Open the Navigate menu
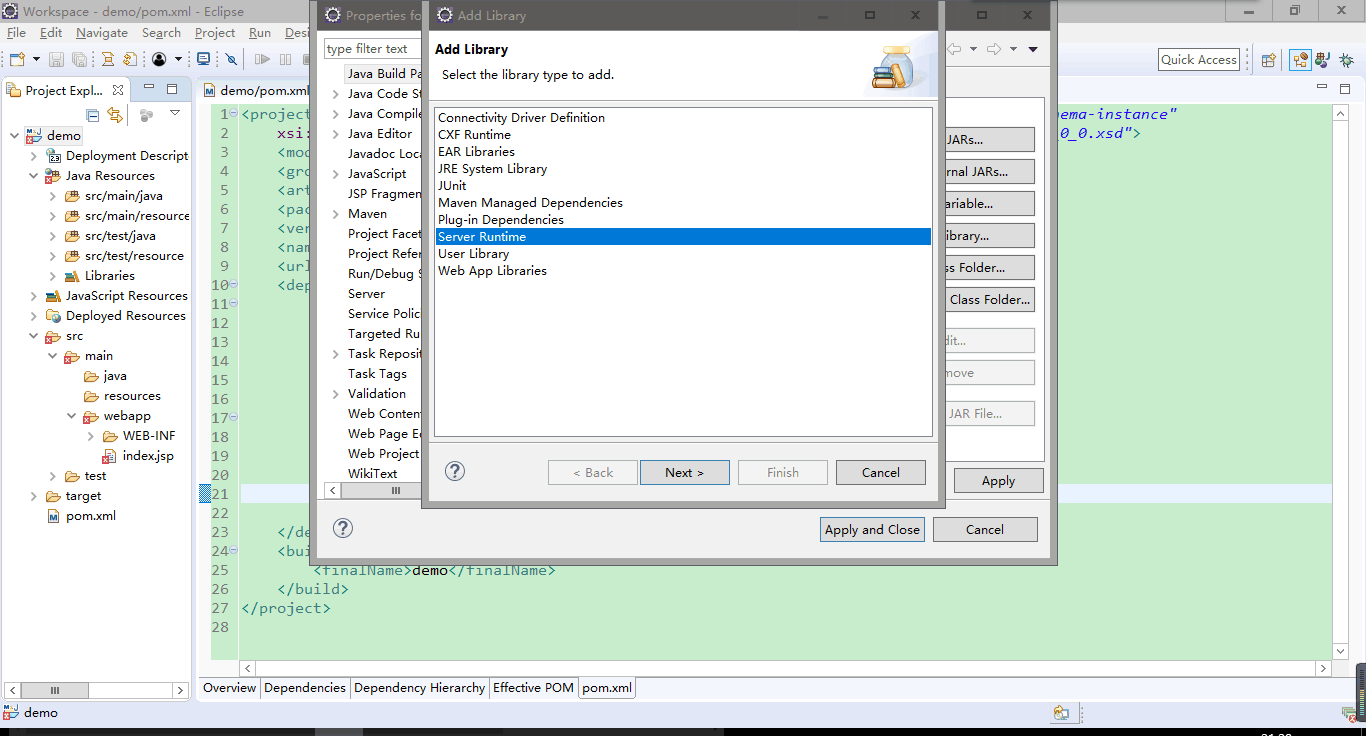This screenshot has height=736, width=1366. pyautogui.click(x=102, y=32)
